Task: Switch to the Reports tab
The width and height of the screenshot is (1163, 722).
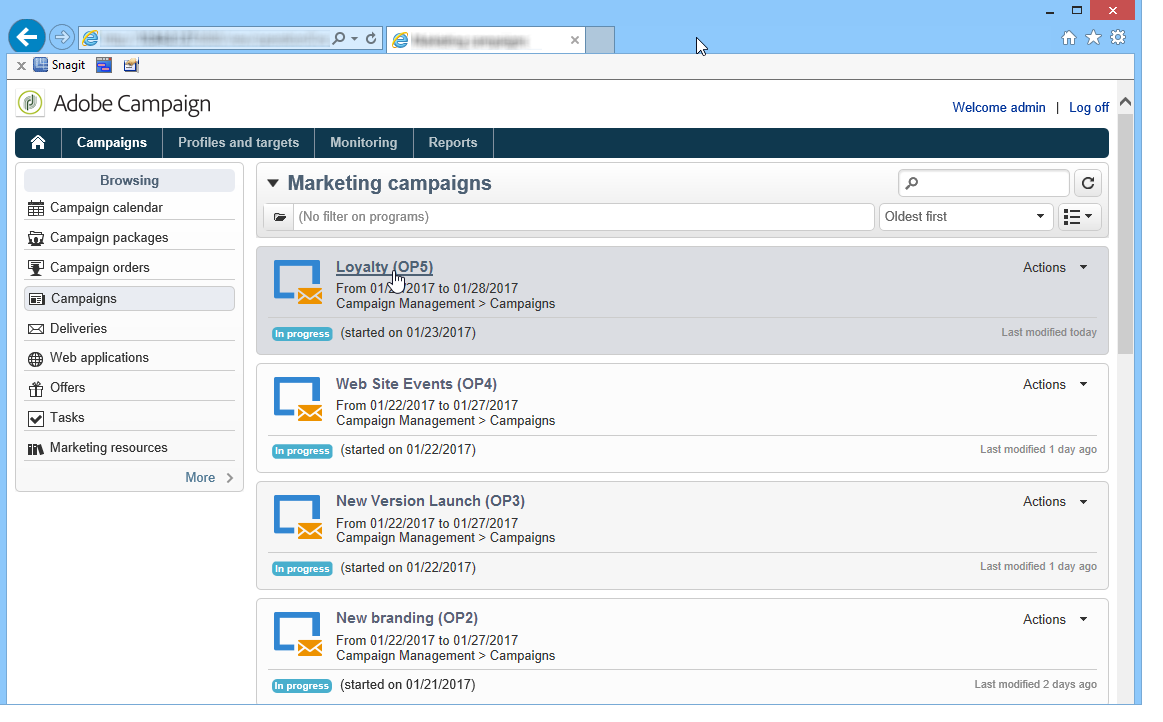Action: (x=452, y=142)
